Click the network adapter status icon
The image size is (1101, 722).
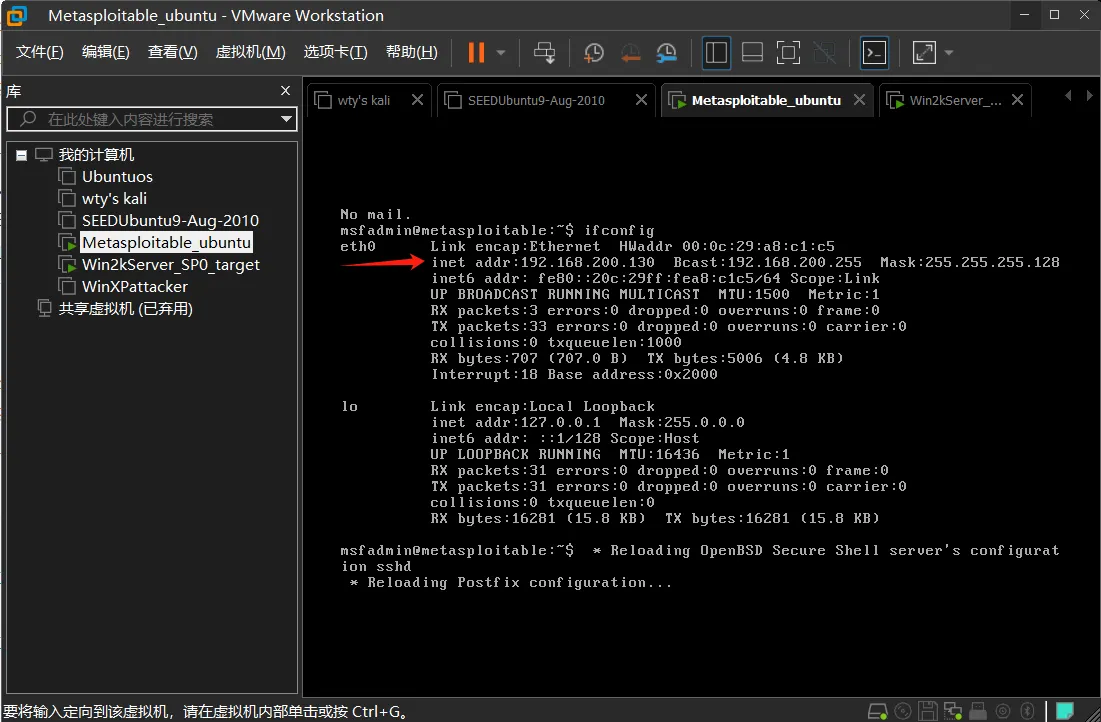(953, 711)
